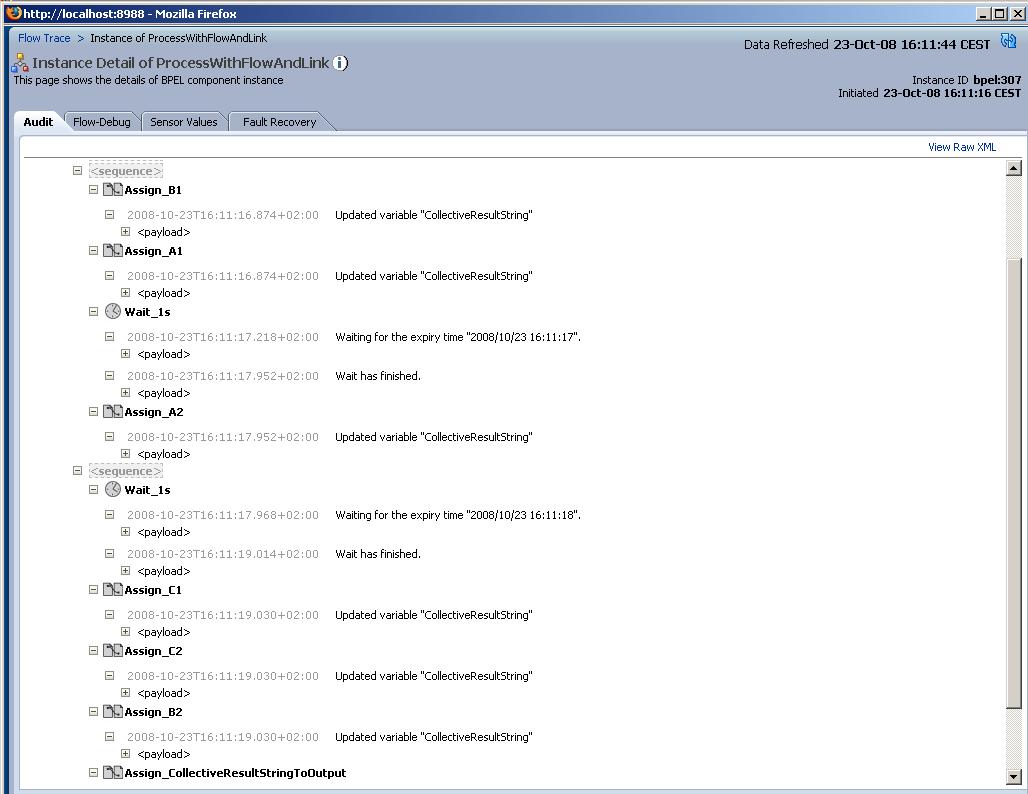Collapse the 16:11:17.218 wait log entry
1028x794 pixels.
[x=109, y=336]
